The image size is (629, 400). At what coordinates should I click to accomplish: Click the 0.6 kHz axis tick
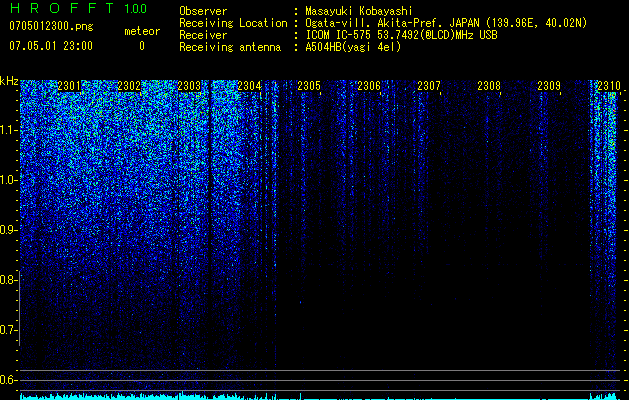tap(8, 380)
